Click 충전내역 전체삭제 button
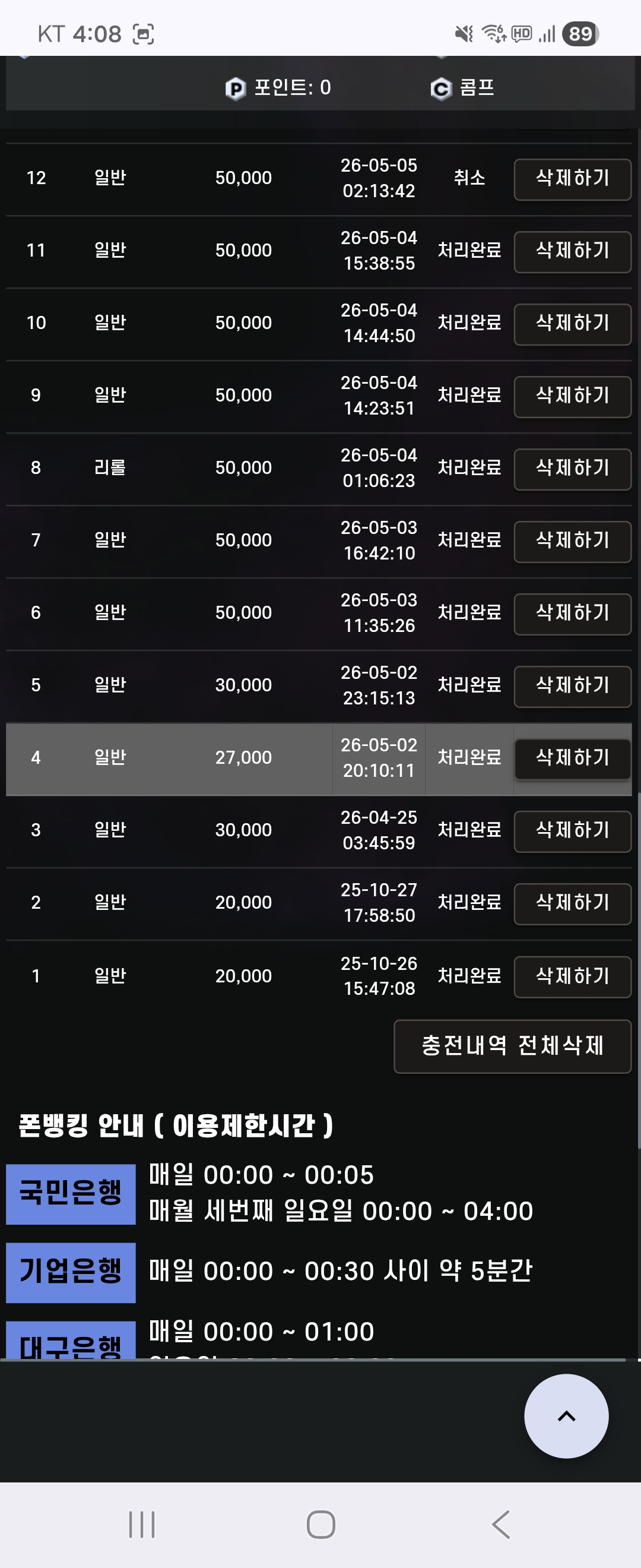 pos(512,1046)
